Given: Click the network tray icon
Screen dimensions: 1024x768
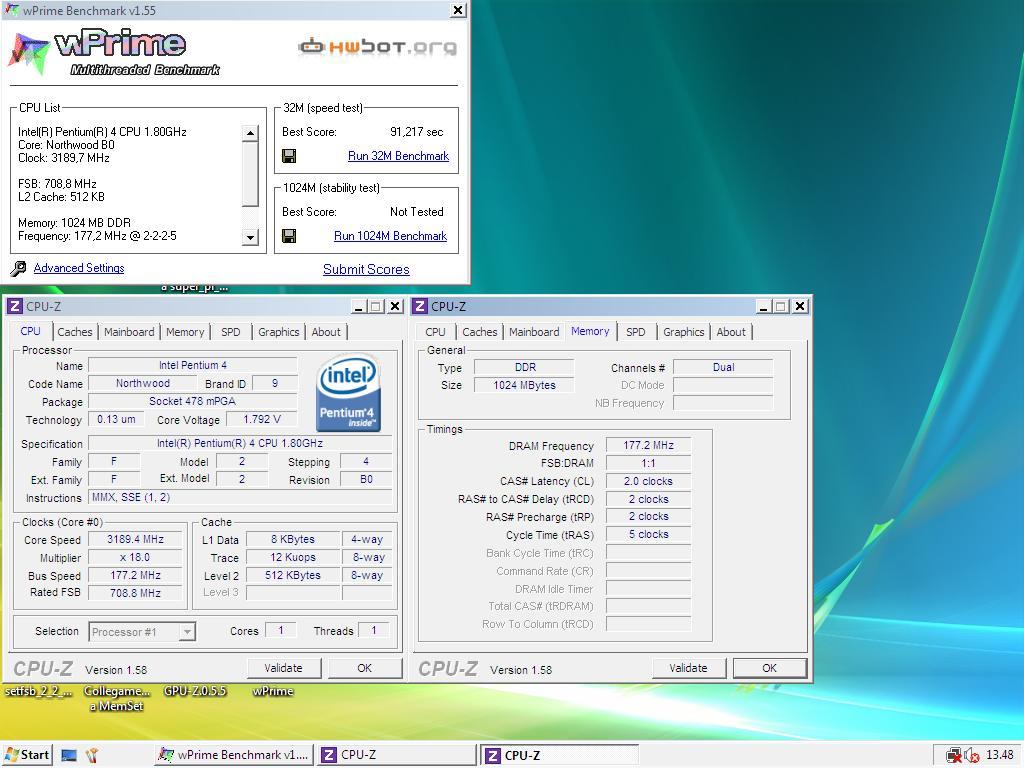Looking at the screenshot, I should [x=954, y=755].
